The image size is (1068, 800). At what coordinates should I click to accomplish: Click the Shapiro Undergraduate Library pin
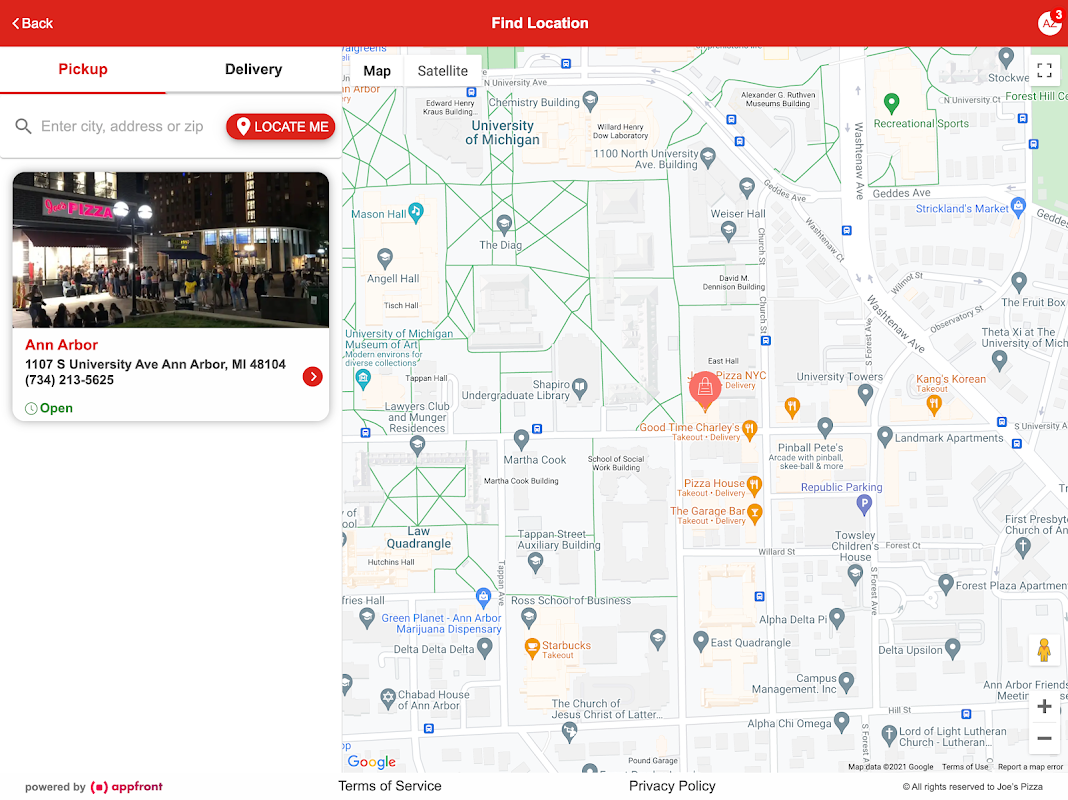[580, 387]
